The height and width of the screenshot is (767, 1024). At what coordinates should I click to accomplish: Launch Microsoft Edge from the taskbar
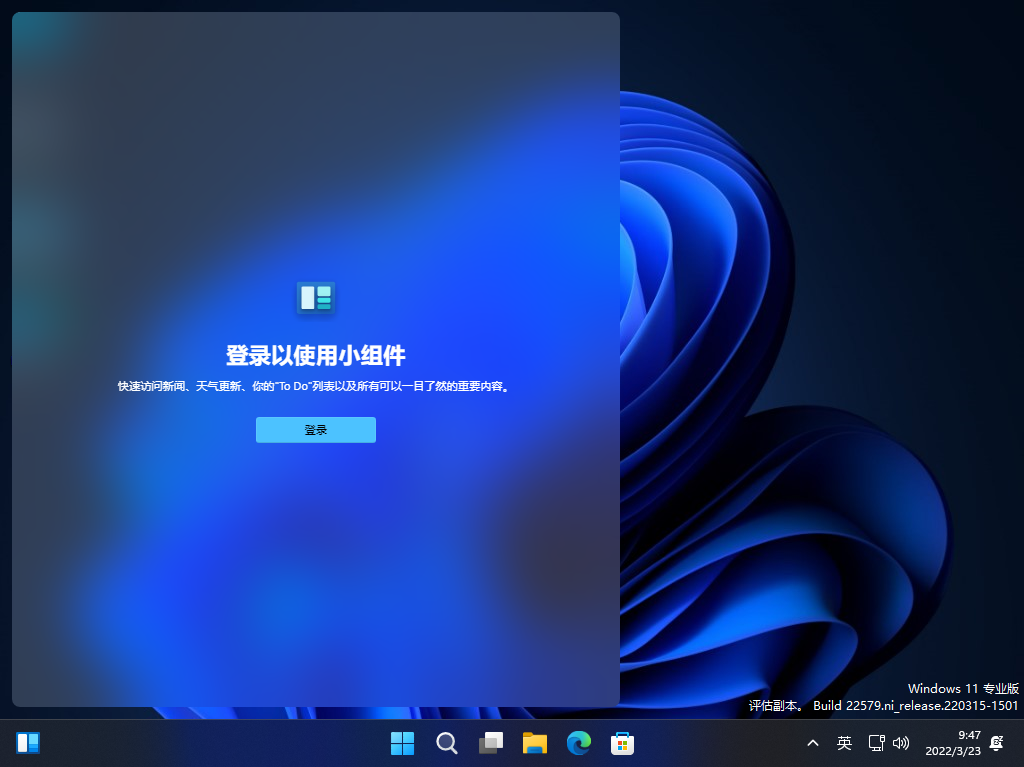[578, 743]
